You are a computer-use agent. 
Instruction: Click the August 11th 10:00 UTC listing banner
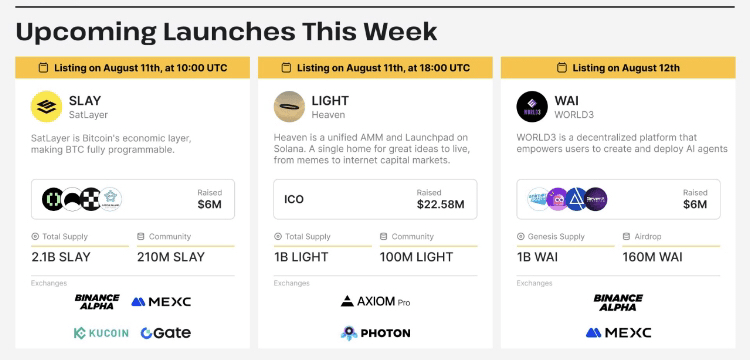[x=132, y=67]
